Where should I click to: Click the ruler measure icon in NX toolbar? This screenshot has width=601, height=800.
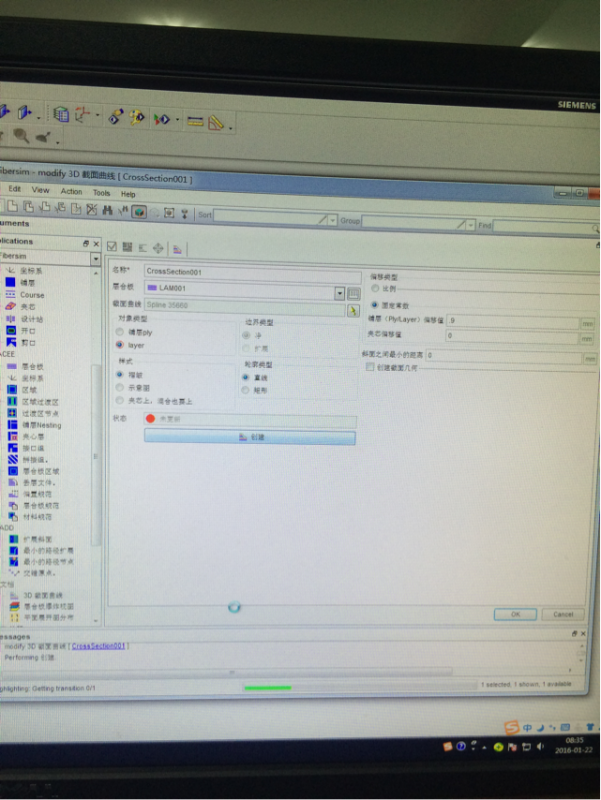point(195,121)
